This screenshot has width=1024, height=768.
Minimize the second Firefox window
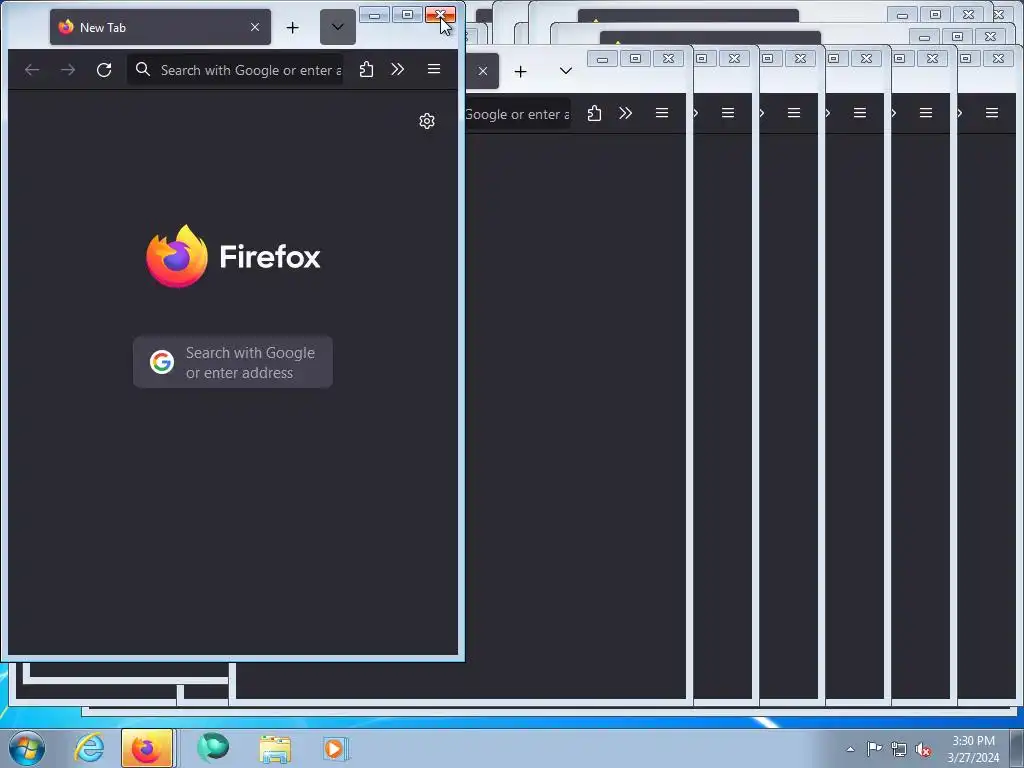[x=602, y=59]
